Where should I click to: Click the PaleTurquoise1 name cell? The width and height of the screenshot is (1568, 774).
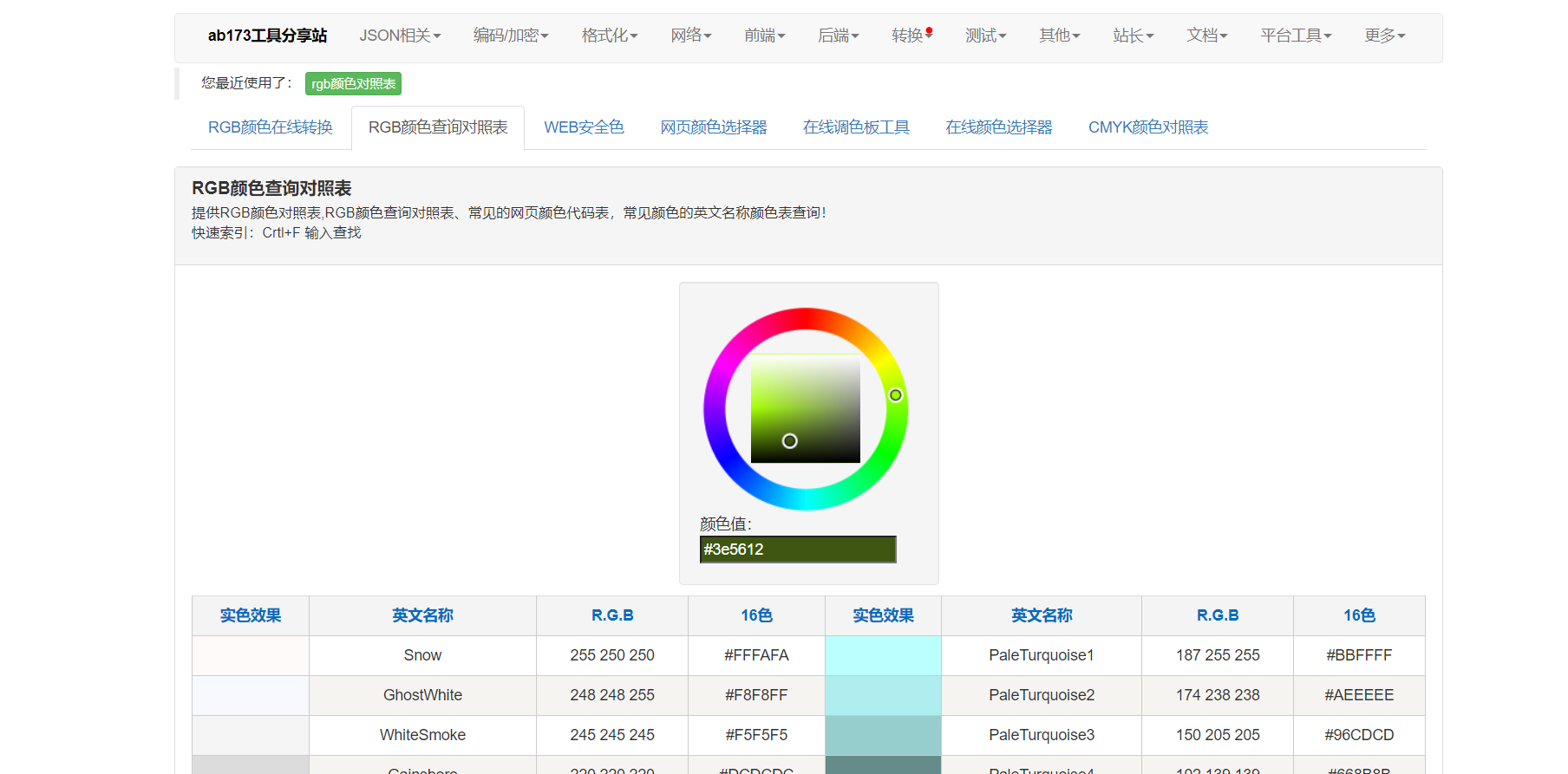1042,655
